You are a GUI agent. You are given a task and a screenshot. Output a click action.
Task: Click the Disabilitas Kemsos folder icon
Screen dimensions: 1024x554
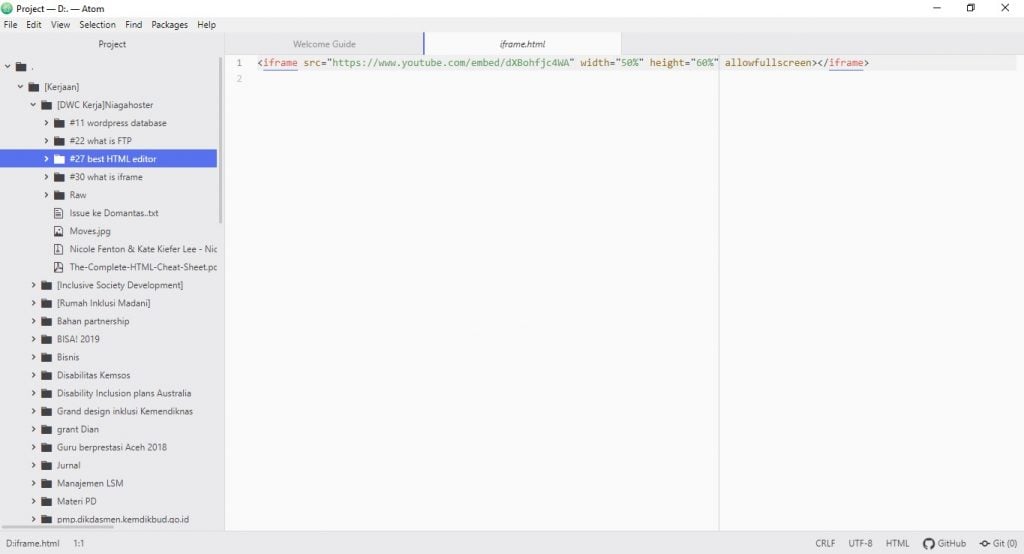click(46, 375)
